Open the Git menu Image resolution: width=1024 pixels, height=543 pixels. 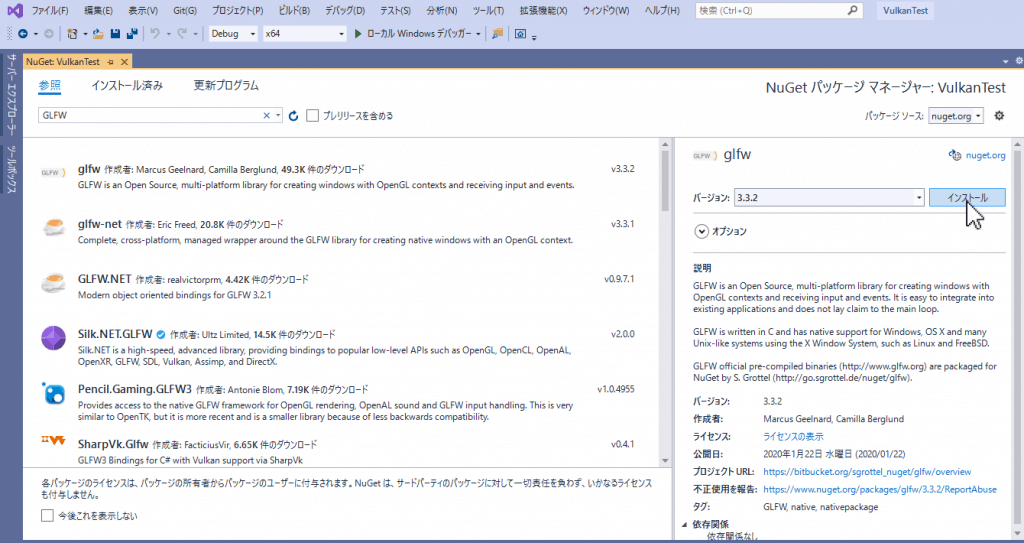click(x=185, y=10)
